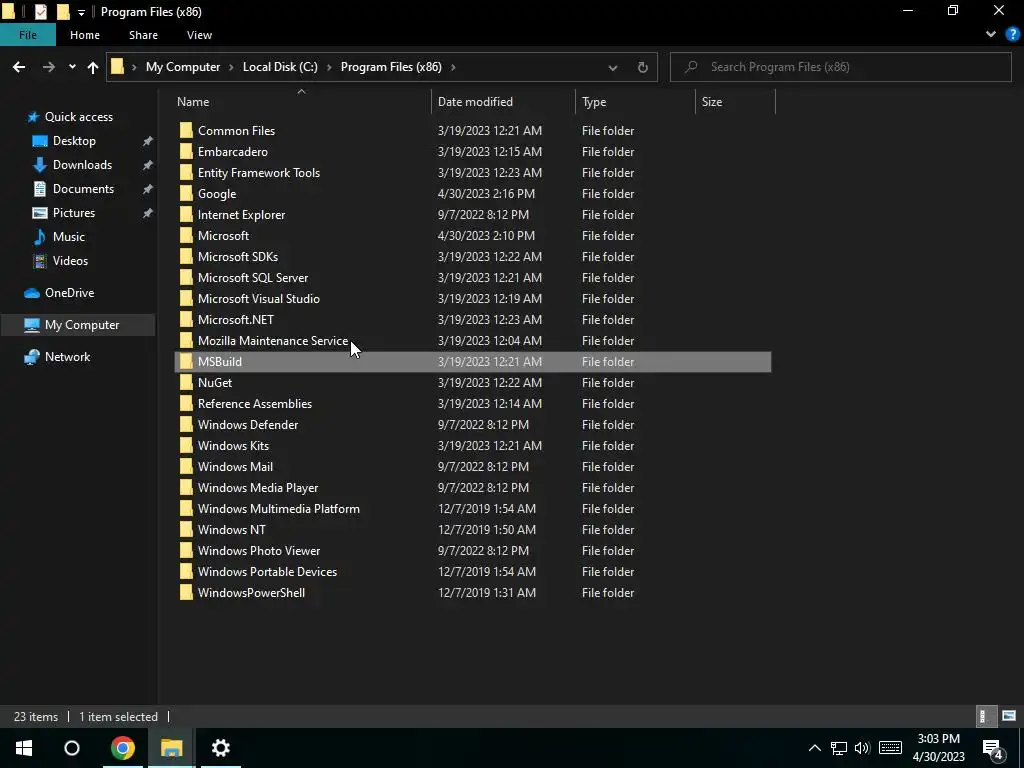
Task: Open Videos in the navigation pane
Action: 70,261
